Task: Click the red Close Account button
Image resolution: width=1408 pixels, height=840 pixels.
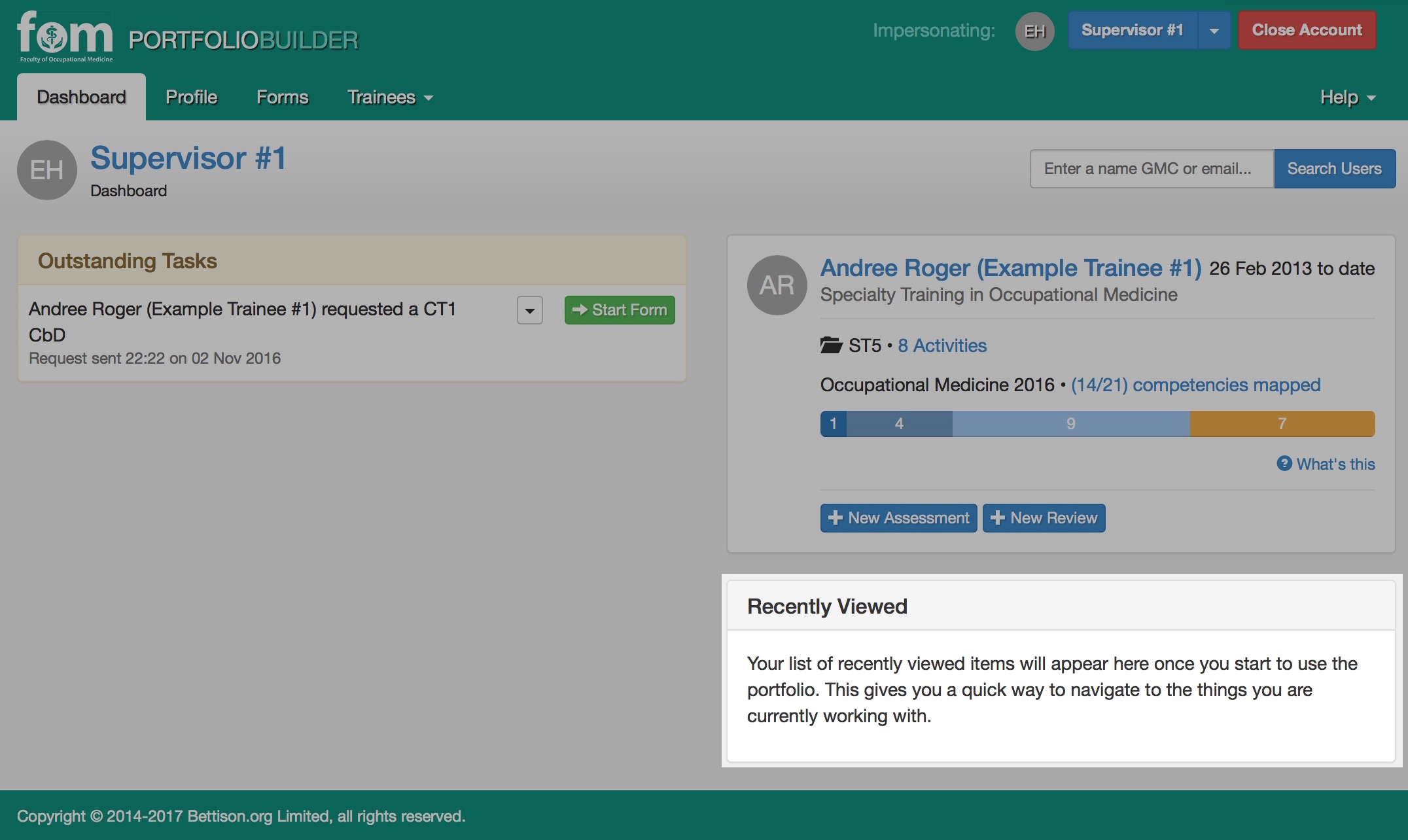Action: click(x=1307, y=31)
